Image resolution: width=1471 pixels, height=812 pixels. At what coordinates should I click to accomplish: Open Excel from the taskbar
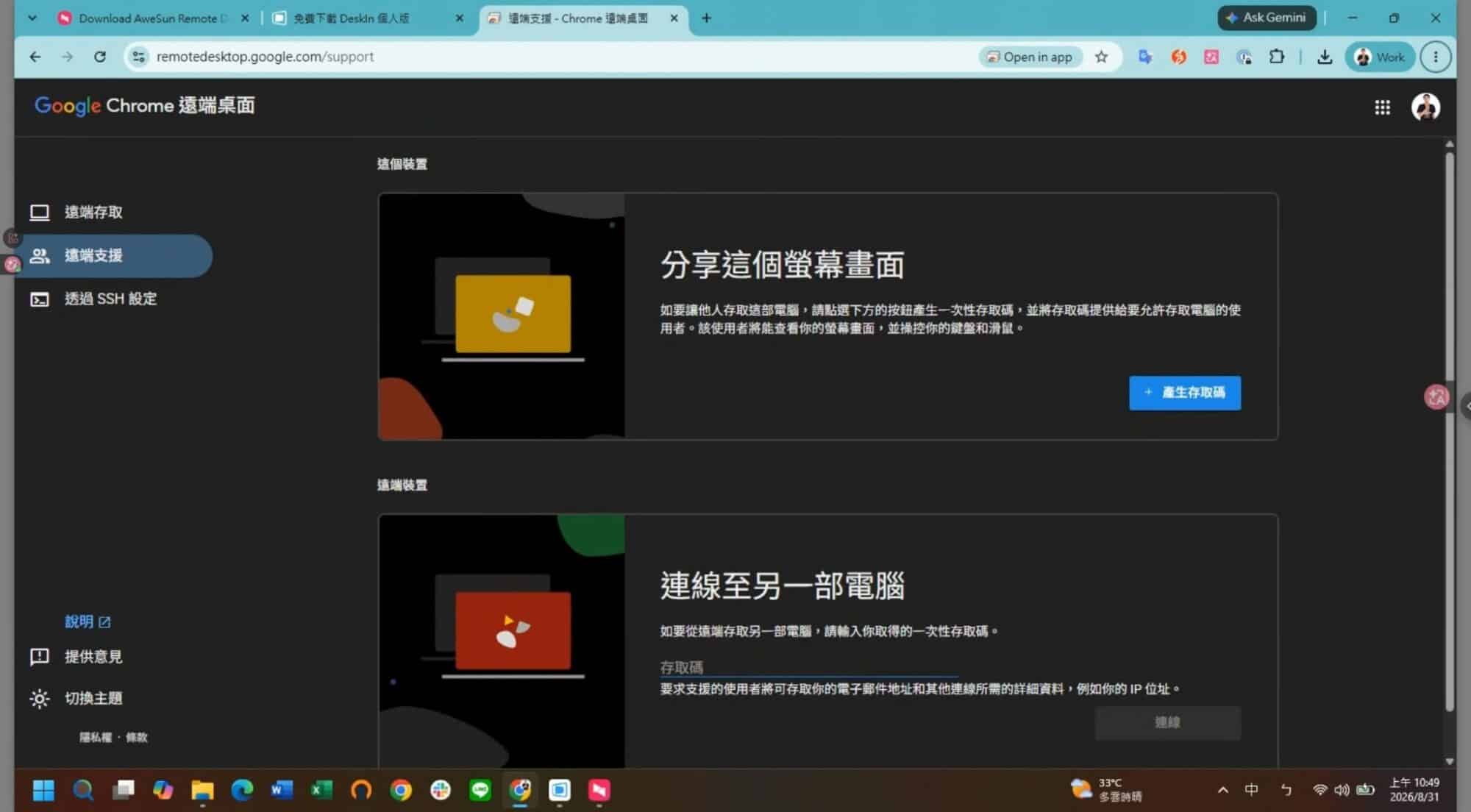[x=321, y=790]
